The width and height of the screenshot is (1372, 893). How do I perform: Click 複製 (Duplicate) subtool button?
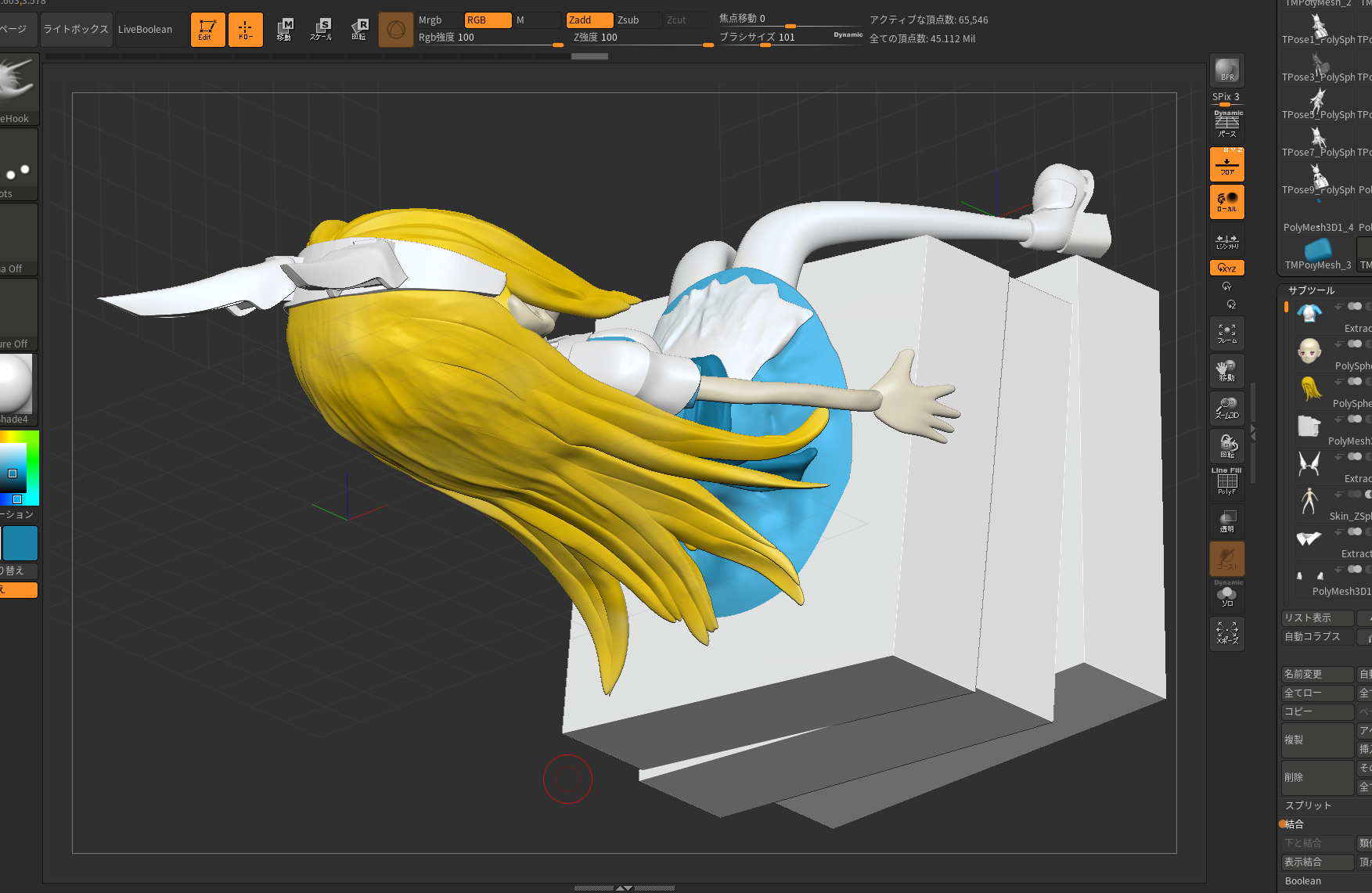coord(1317,740)
